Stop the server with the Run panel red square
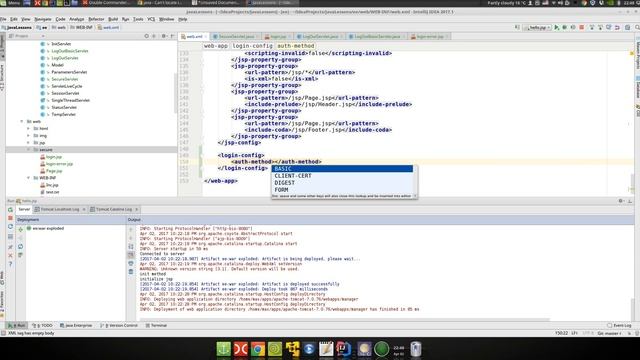 point(10,218)
